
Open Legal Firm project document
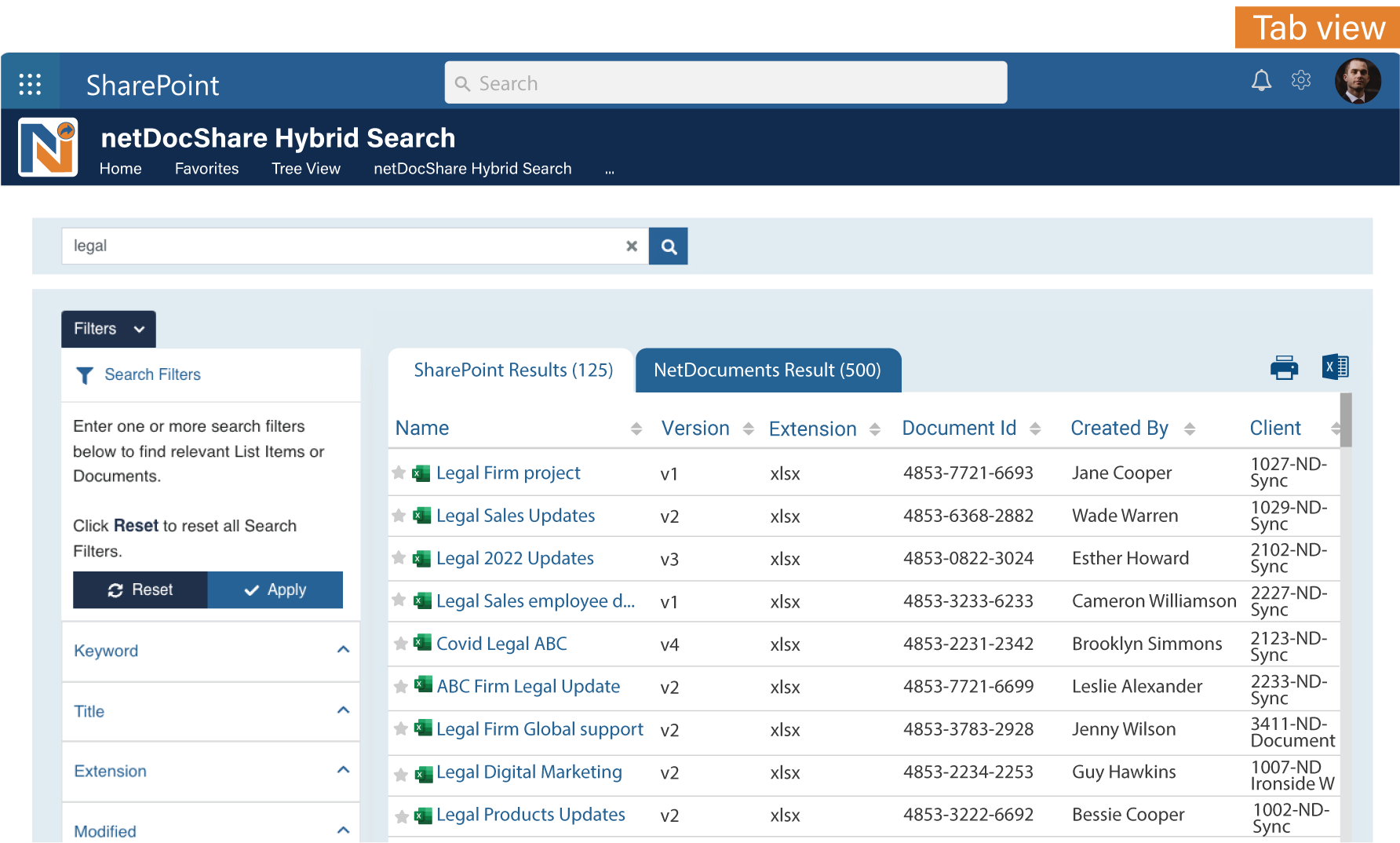[x=509, y=473]
